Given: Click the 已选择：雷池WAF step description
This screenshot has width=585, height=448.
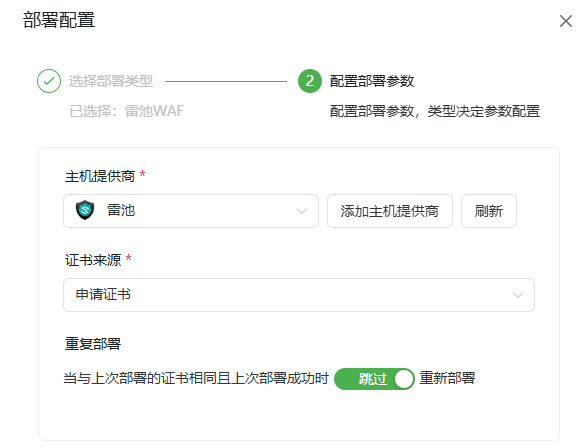Looking at the screenshot, I should [126, 111].
